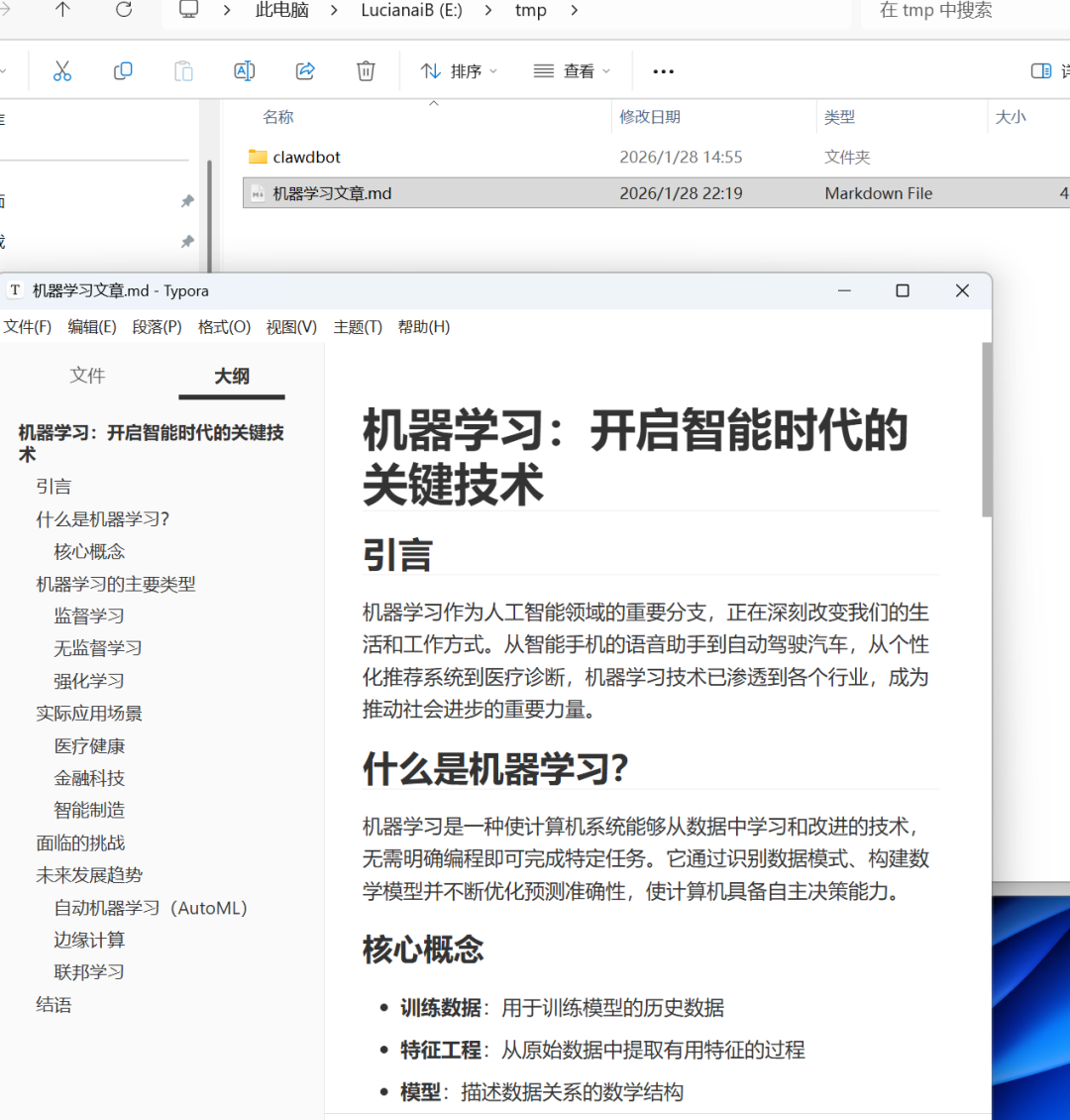Image resolution: width=1070 pixels, height=1120 pixels.
Task: Click the 修改日期 column header
Action: (650, 117)
